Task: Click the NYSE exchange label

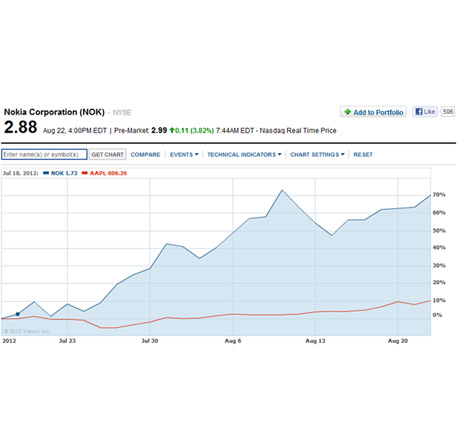Action: coord(122,113)
